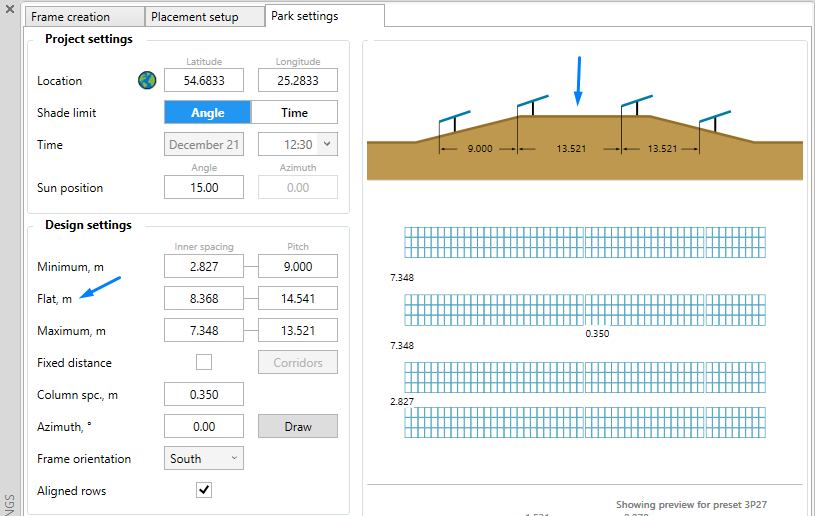The width and height of the screenshot is (815, 516).
Task: Click the globe location picker icon
Action: (147, 80)
